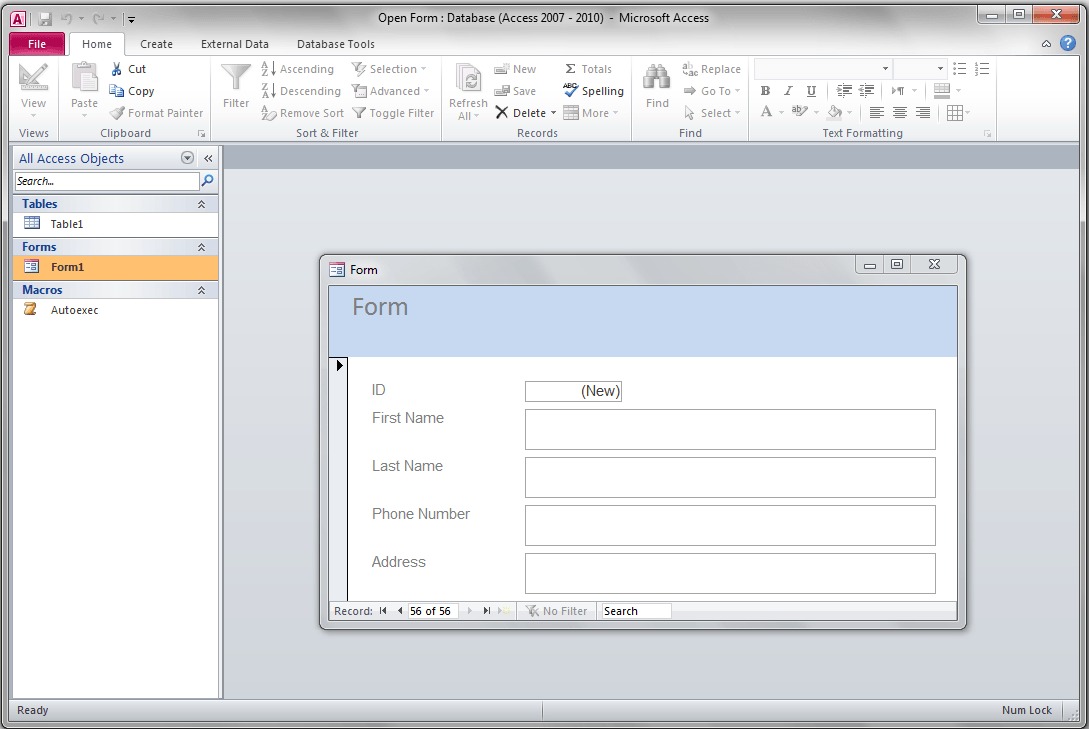Toggle the Totals row

pyautogui.click(x=588, y=69)
